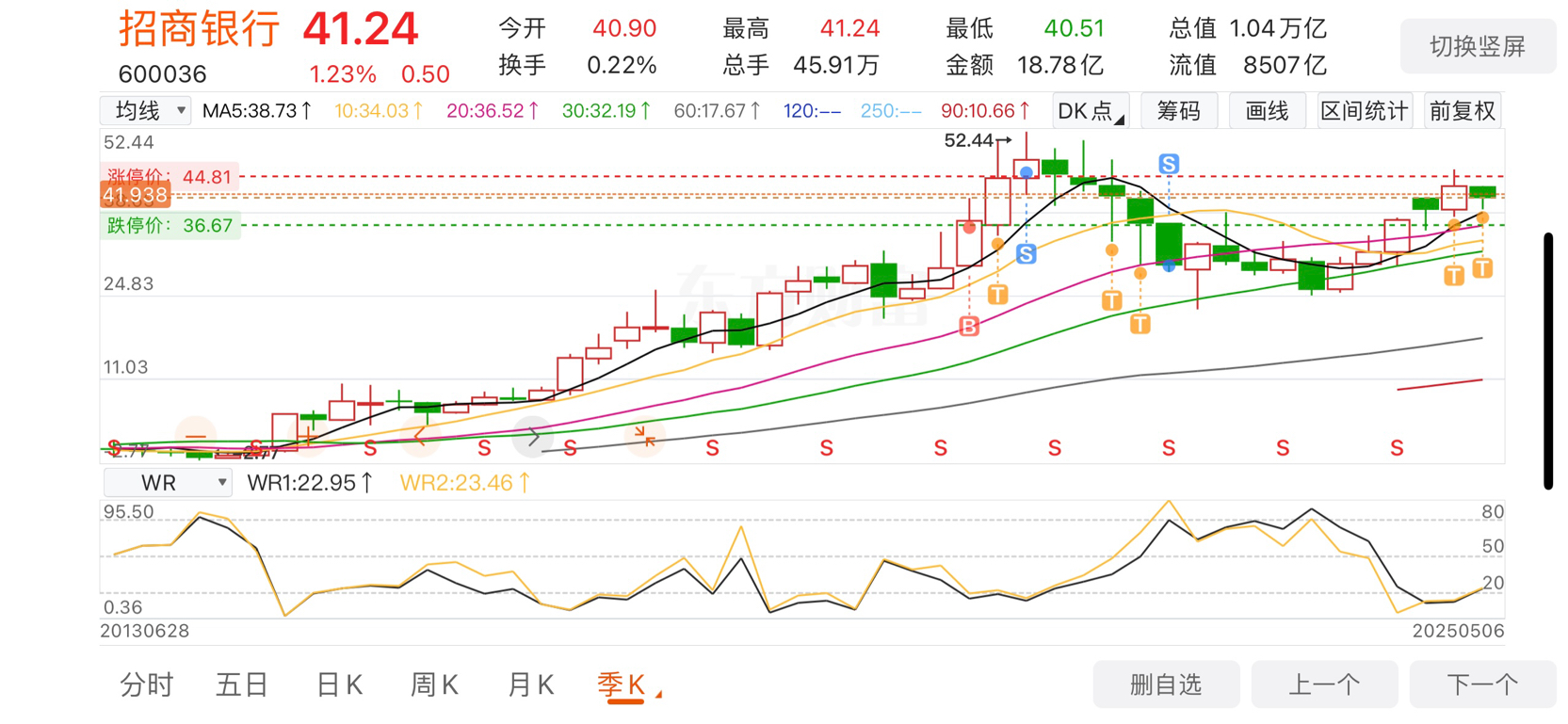The image size is (1568, 724).
Task: Tap the 1.23% change percentage
Action: tap(343, 74)
